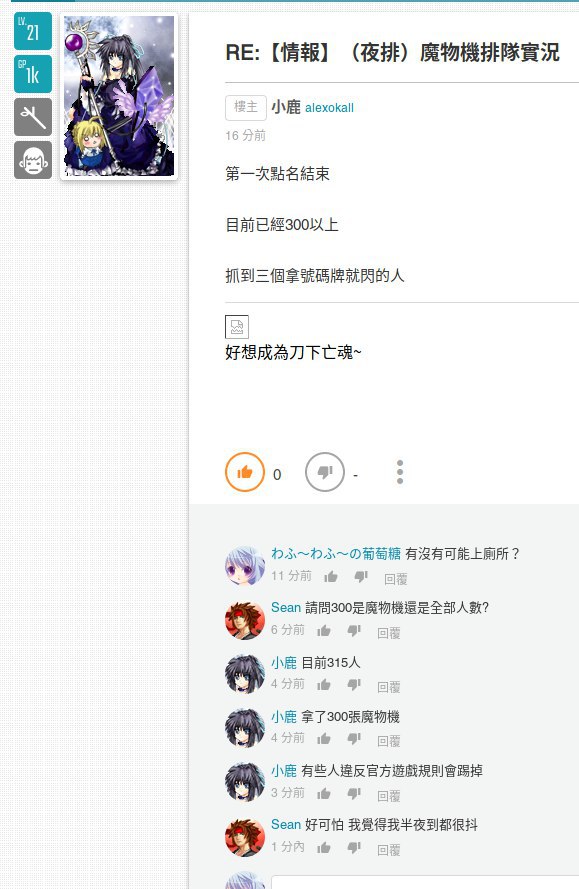Click the grey thumbs-down button on the post

pos(325,472)
